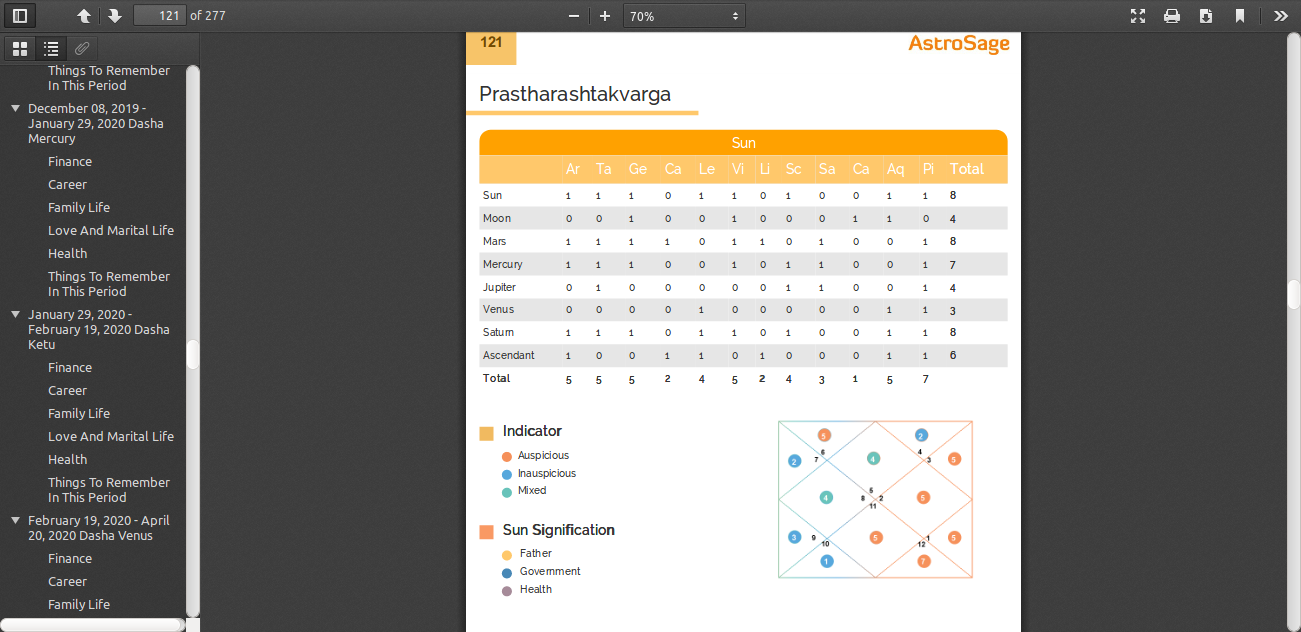
Task: Show page thumbnails view
Action: pos(20,48)
